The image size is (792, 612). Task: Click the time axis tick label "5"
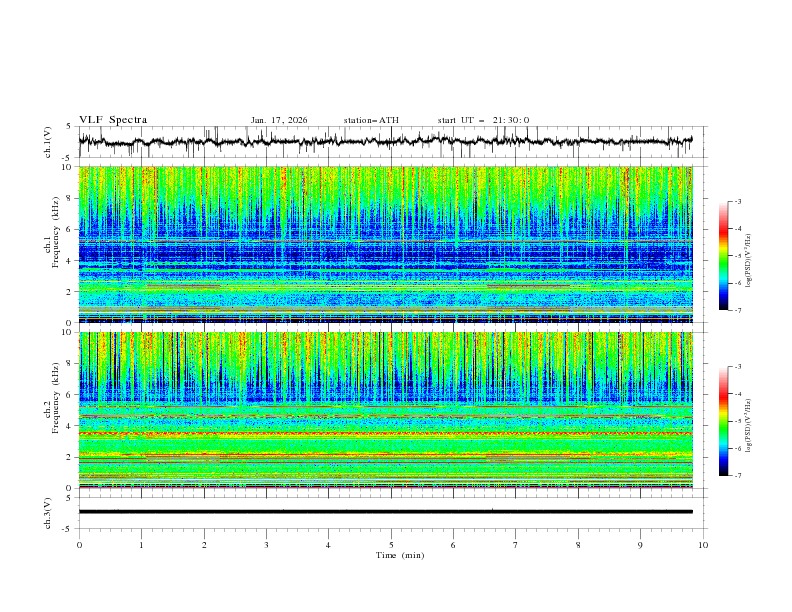click(391, 545)
